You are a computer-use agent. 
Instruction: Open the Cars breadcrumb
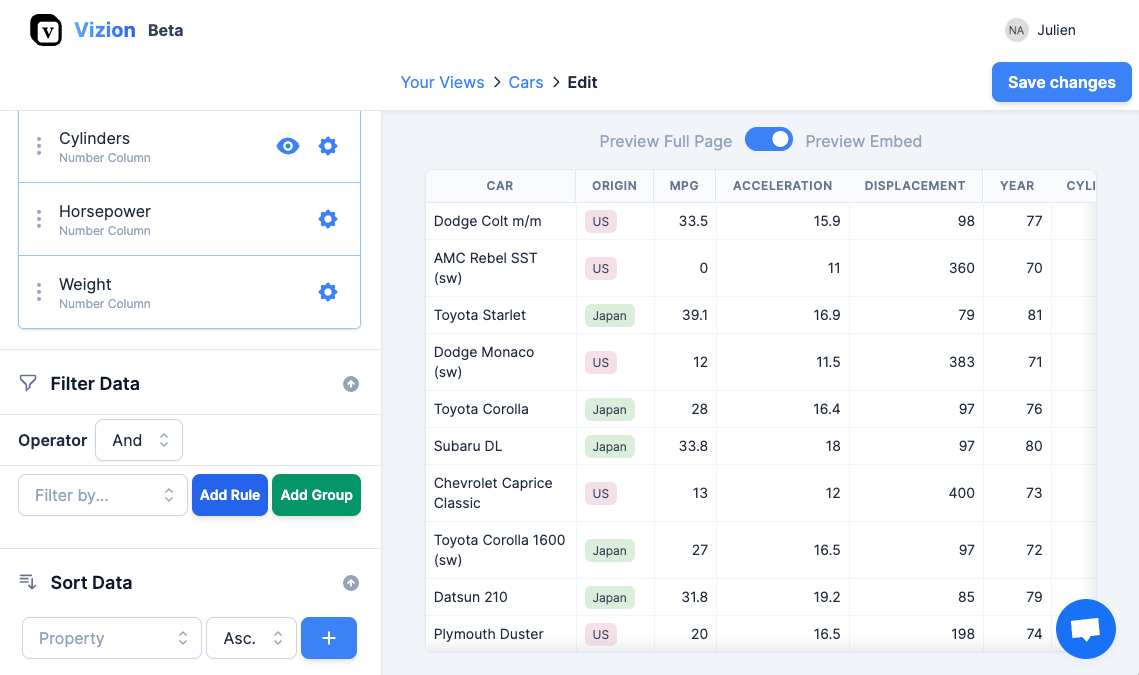525,82
